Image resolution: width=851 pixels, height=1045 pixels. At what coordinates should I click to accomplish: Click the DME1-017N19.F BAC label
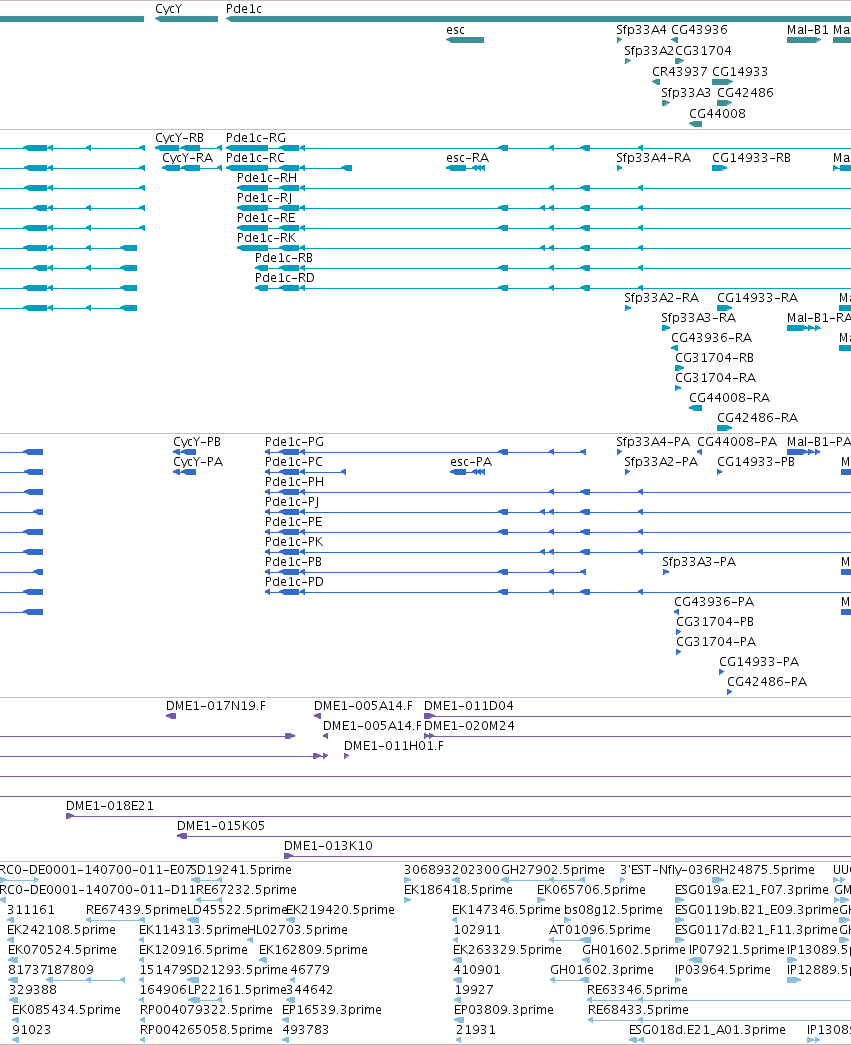pos(216,706)
